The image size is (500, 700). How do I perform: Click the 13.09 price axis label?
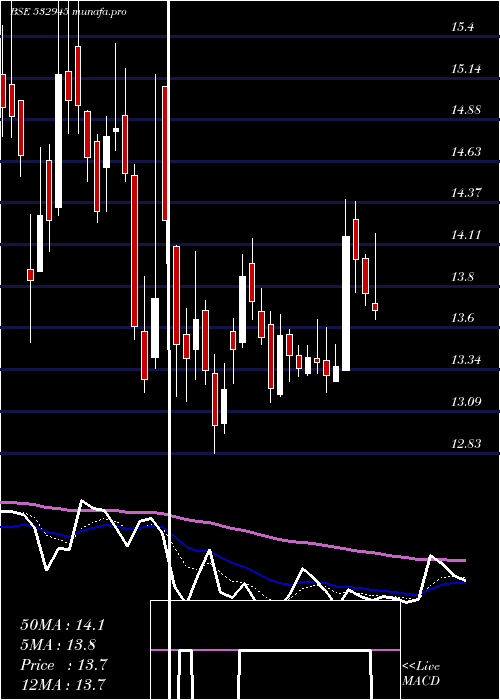[466, 402]
